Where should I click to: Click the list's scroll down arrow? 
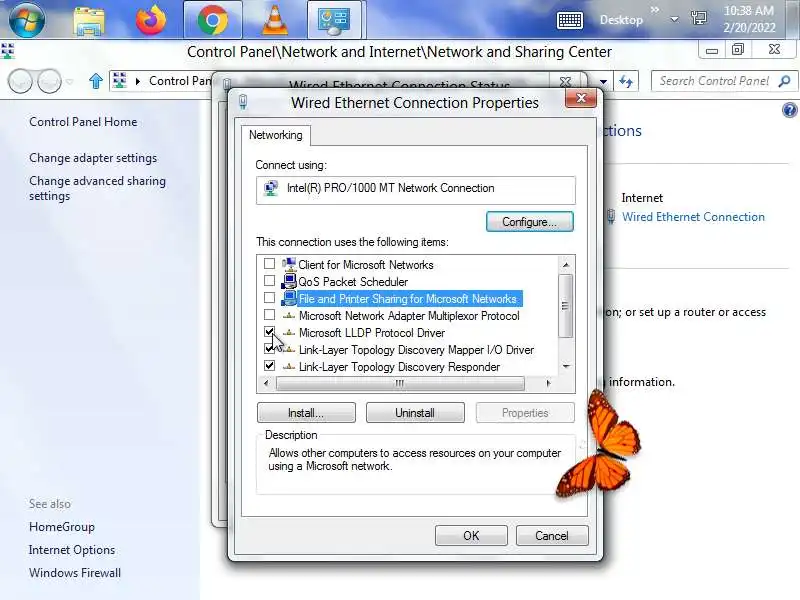(x=566, y=366)
